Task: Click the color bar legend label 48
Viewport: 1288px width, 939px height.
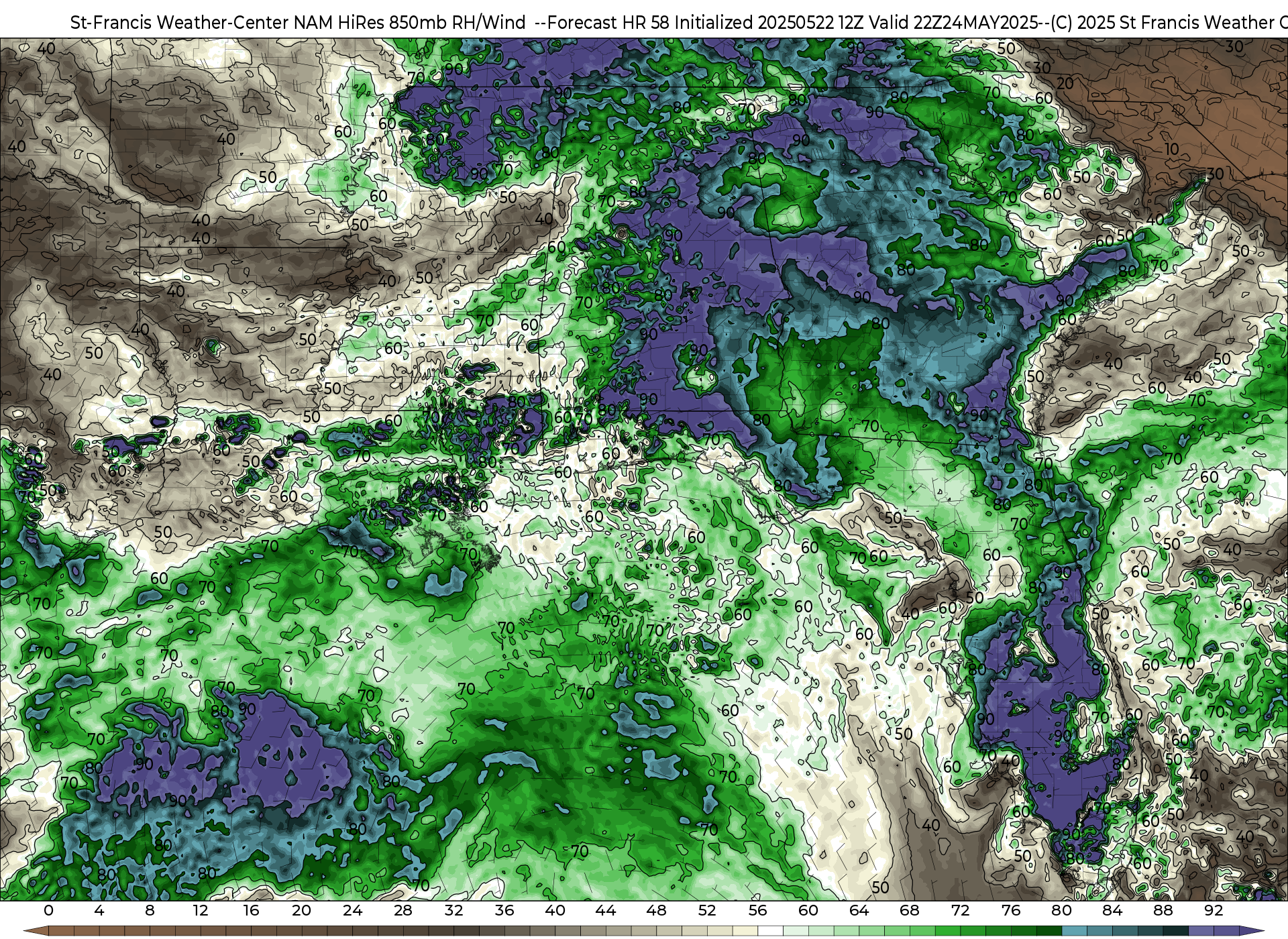Action: [x=656, y=910]
